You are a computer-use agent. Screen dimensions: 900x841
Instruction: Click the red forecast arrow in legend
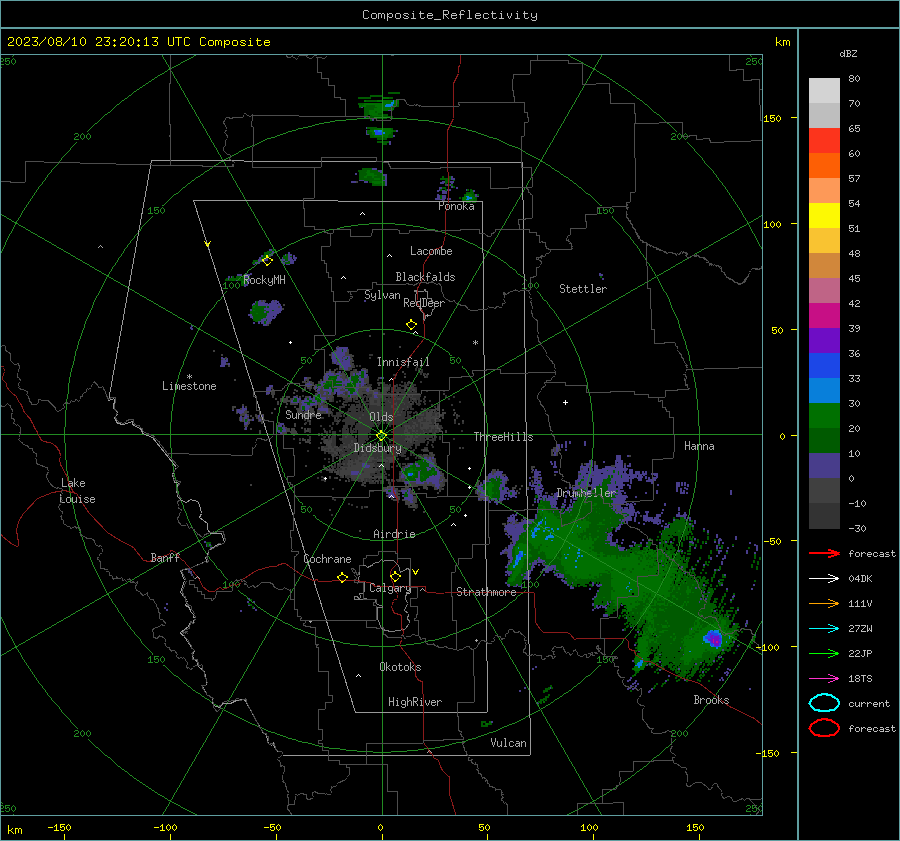point(824,553)
